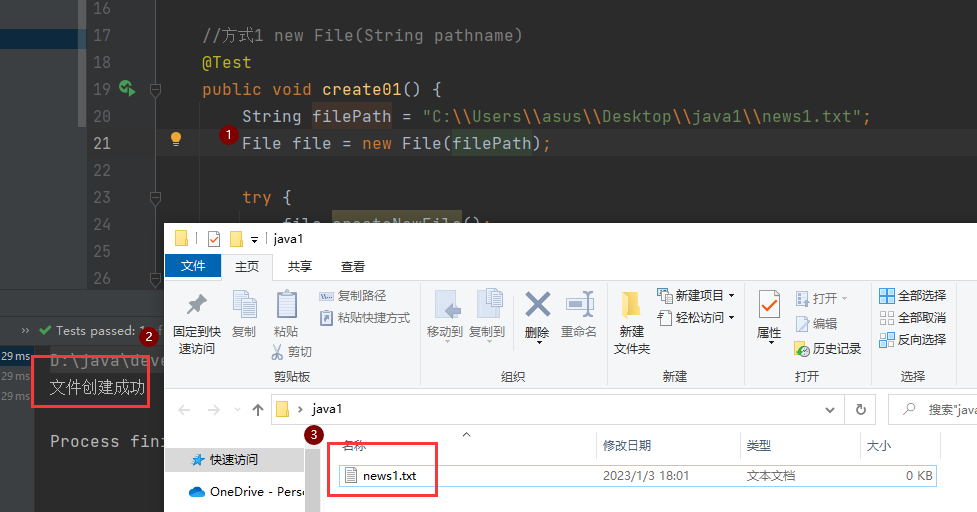Click the @Test annotation
This screenshot has width=977, height=512.
(x=227, y=62)
